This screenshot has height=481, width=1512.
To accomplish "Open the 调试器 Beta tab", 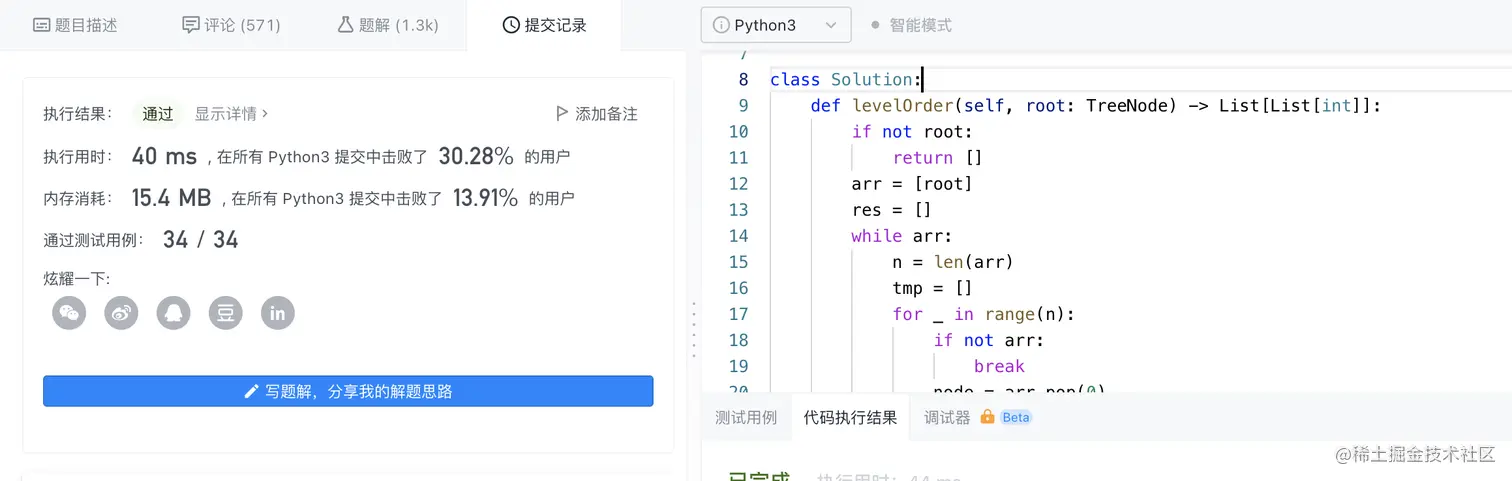I will 977,417.
